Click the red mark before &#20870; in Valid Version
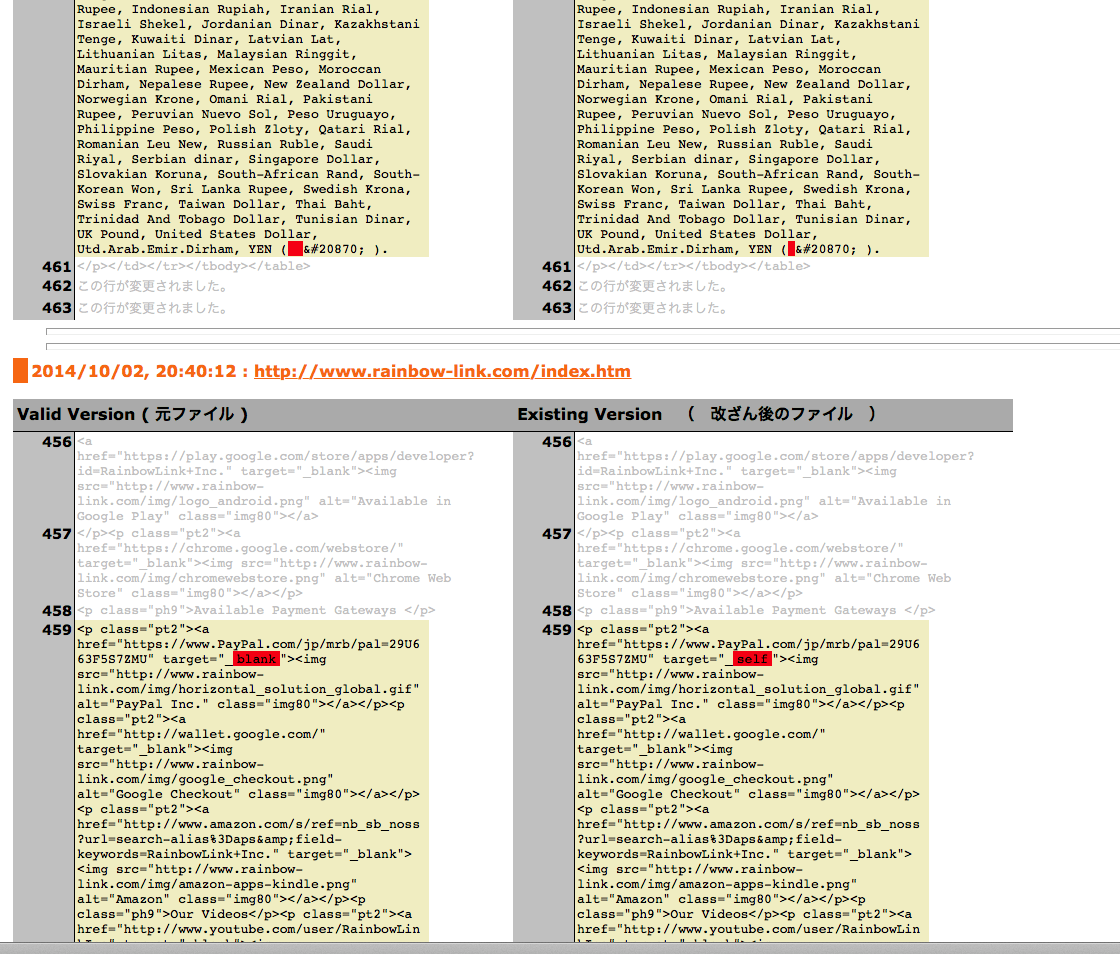Image resolution: width=1120 pixels, height=954 pixels. 295,249
